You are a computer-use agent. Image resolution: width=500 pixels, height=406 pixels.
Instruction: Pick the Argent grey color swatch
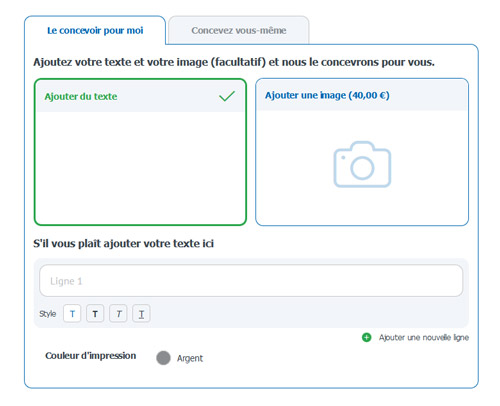point(163,358)
